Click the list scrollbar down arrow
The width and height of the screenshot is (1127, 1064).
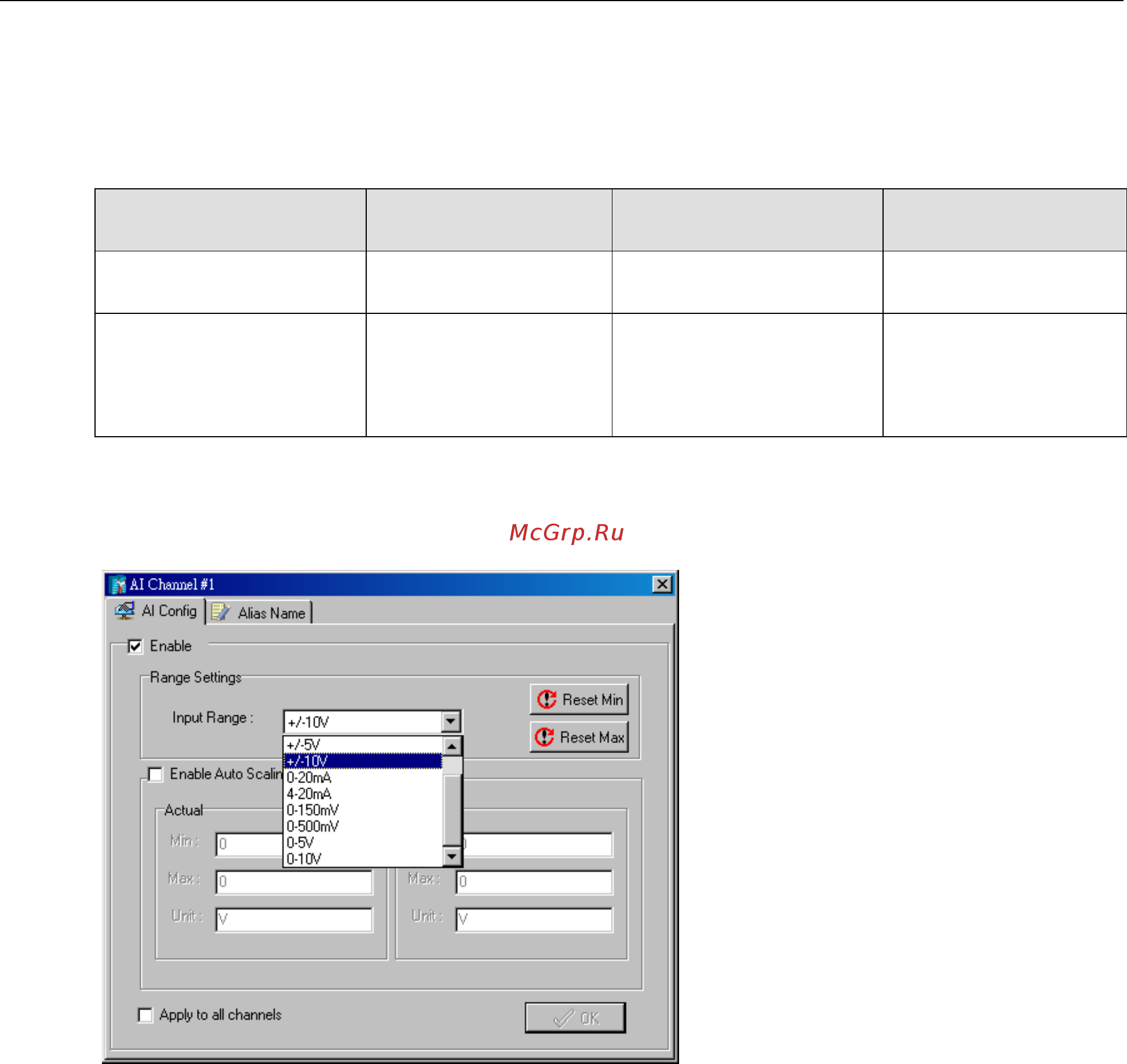pyautogui.click(x=452, y=855)
